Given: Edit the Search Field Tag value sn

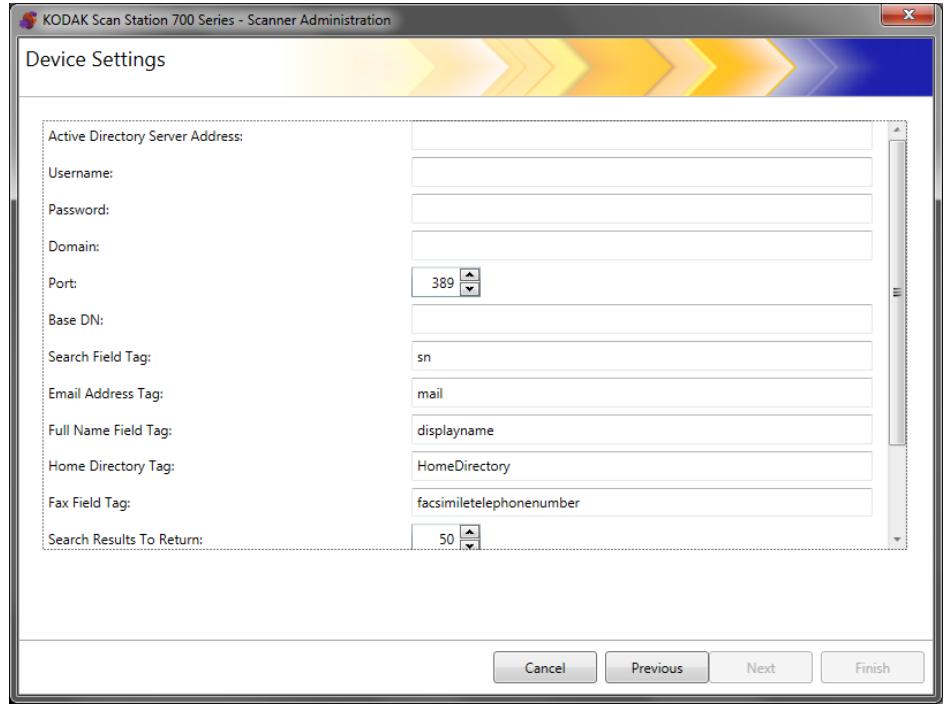Looking at the screenshot, I should tap(641, 357).
